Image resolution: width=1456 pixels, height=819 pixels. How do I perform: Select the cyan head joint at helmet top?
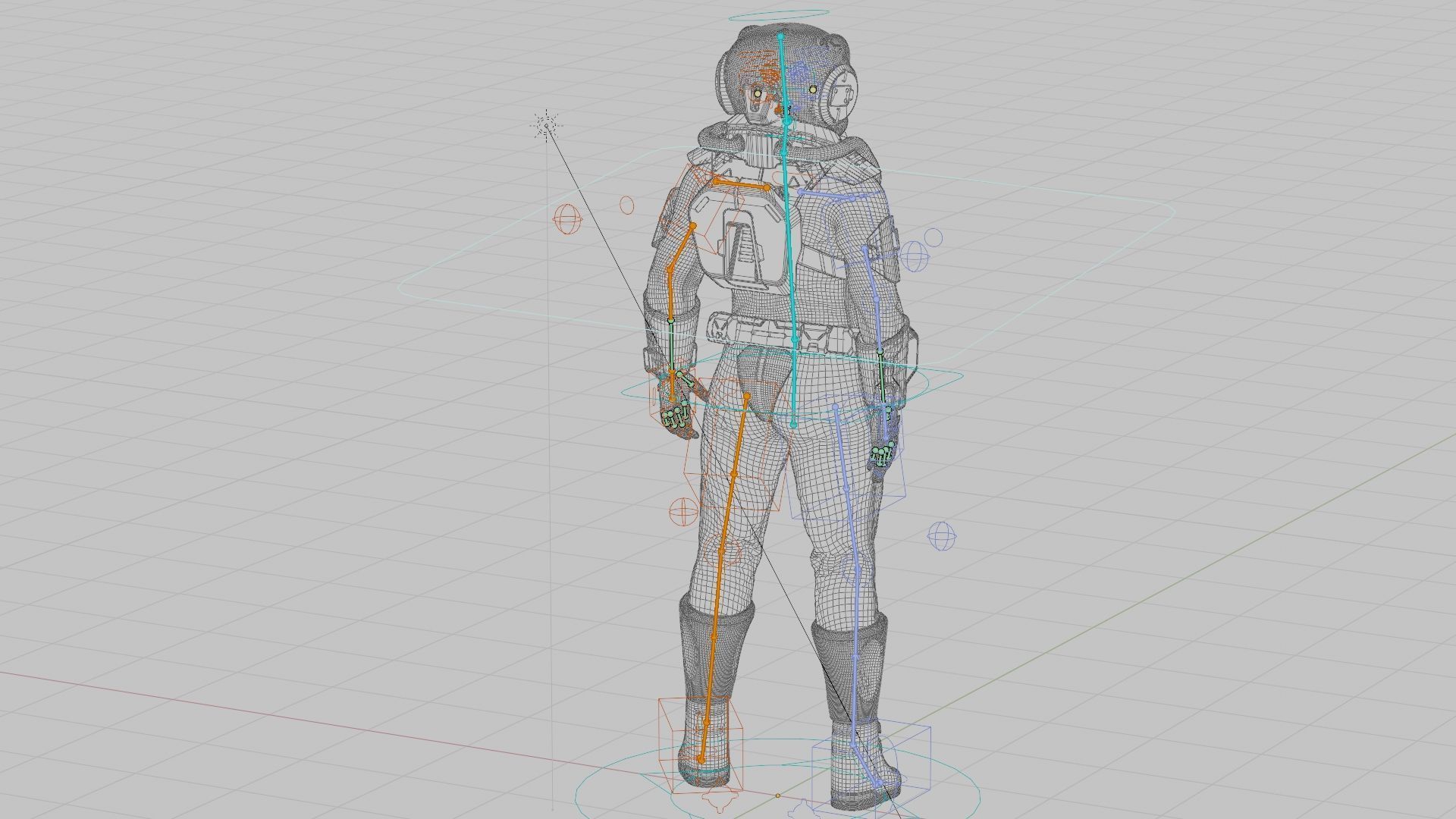tap(780, 35)
